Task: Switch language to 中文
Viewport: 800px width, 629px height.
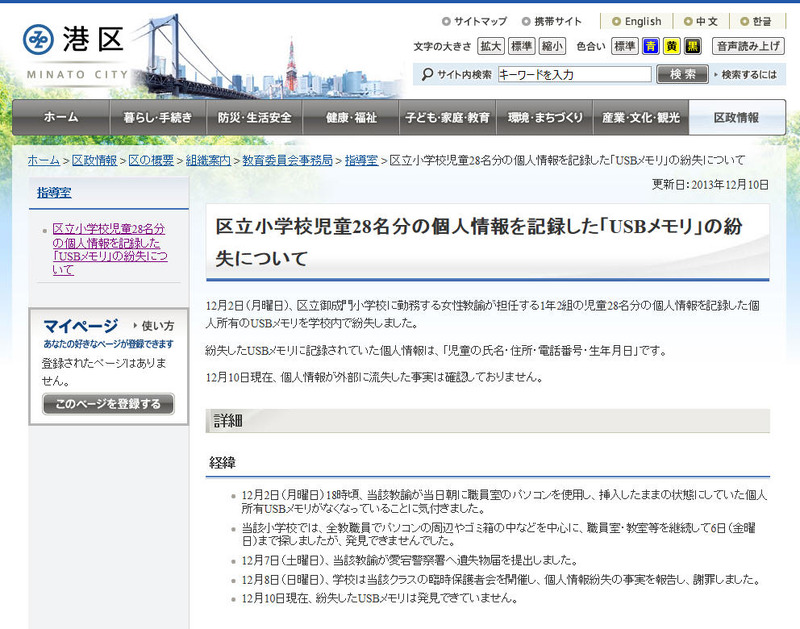Action: point(706,21)
